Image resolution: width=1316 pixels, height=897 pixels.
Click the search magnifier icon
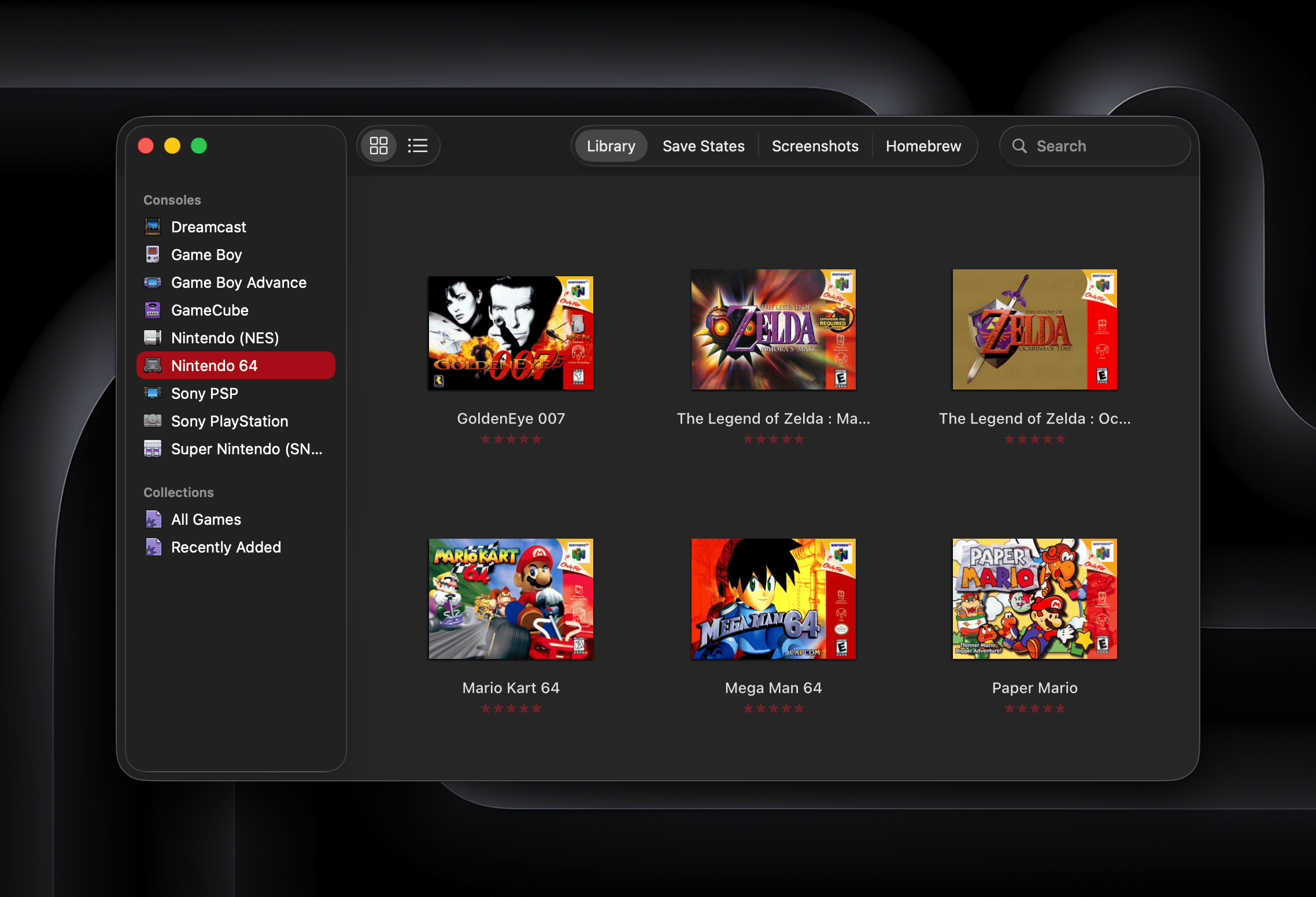(1019, 146)
